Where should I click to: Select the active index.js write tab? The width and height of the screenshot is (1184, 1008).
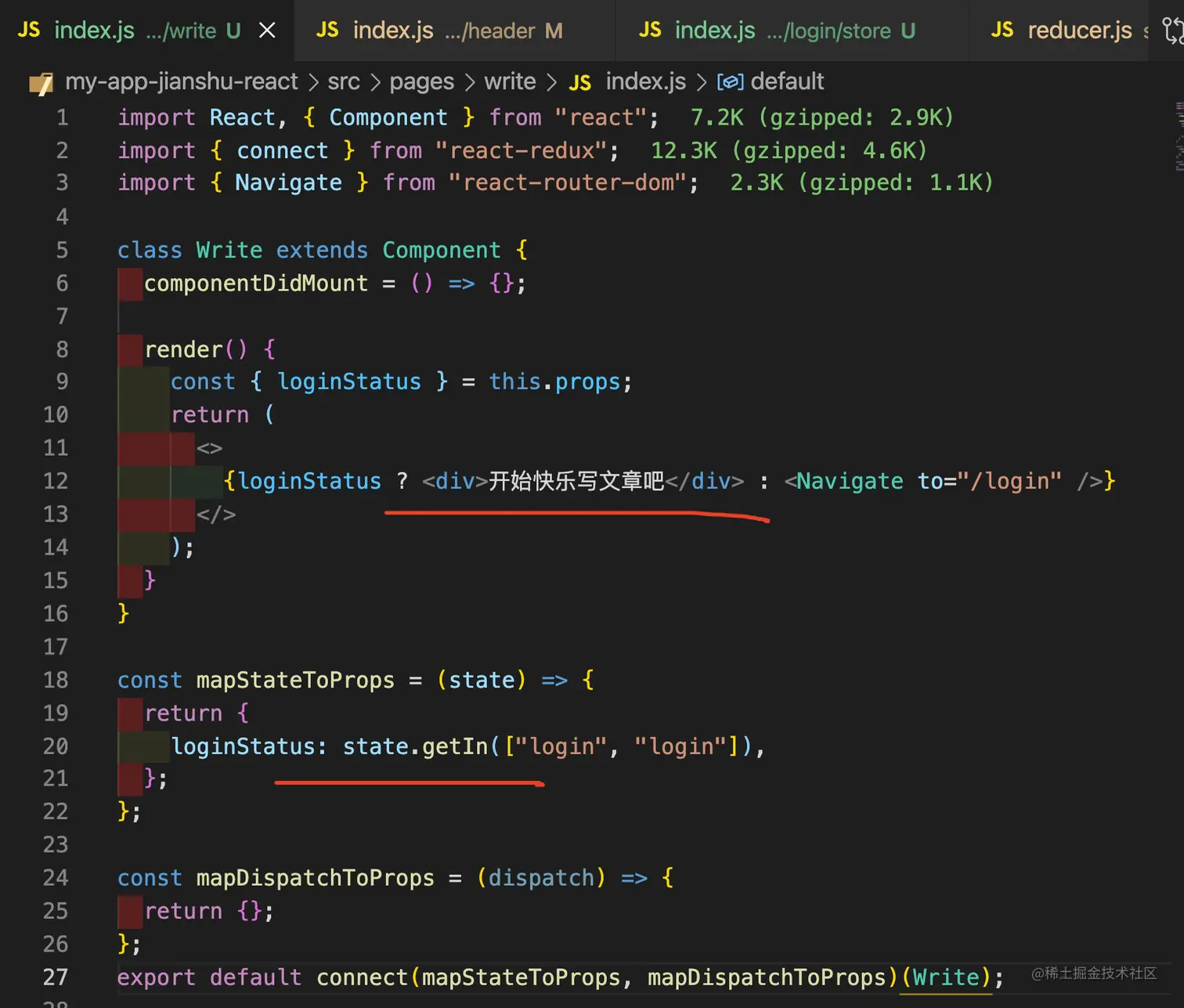tap(146, 31)
